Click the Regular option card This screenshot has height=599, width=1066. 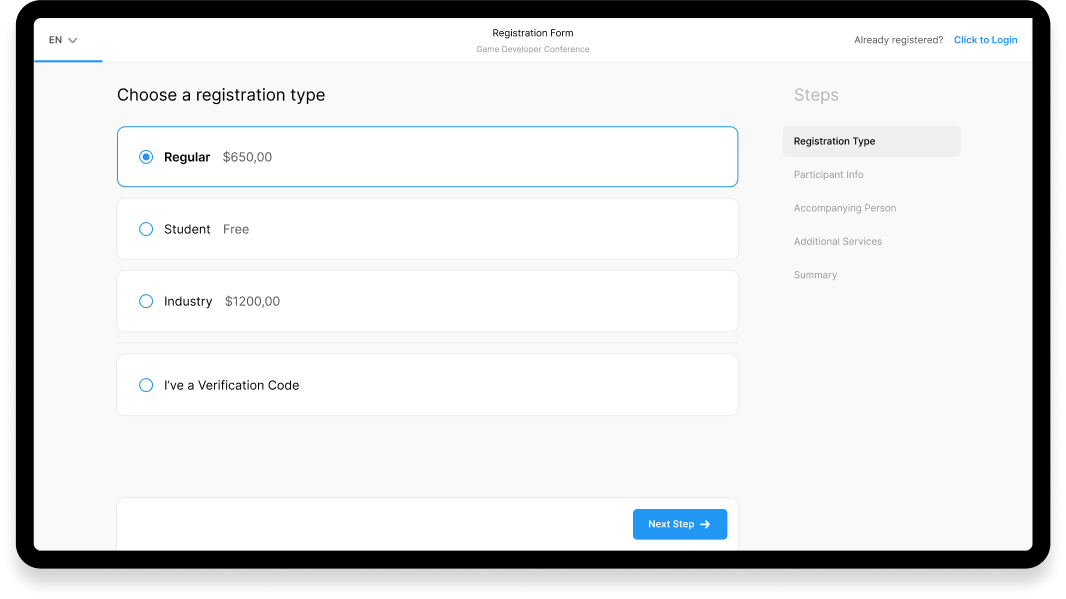click(427, 157)
